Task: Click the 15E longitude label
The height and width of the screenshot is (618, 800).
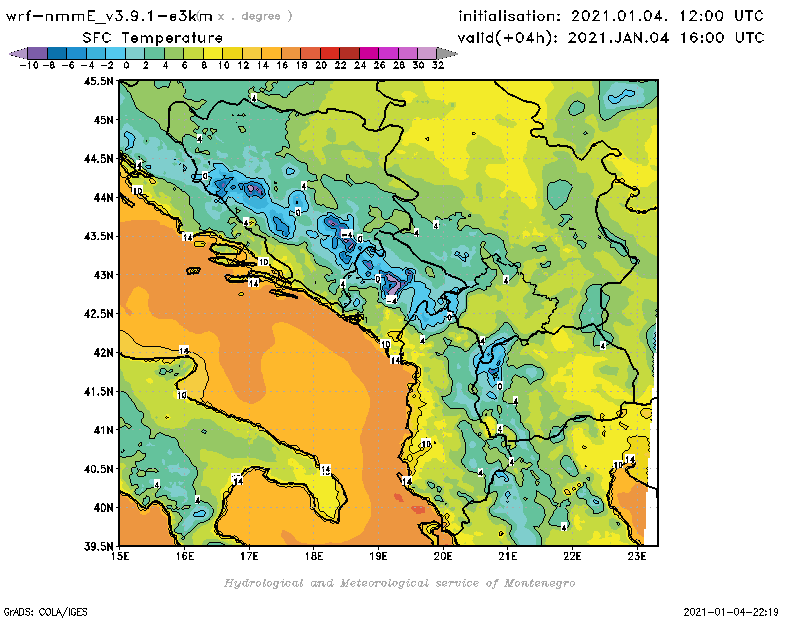Action: click(120, 556)
